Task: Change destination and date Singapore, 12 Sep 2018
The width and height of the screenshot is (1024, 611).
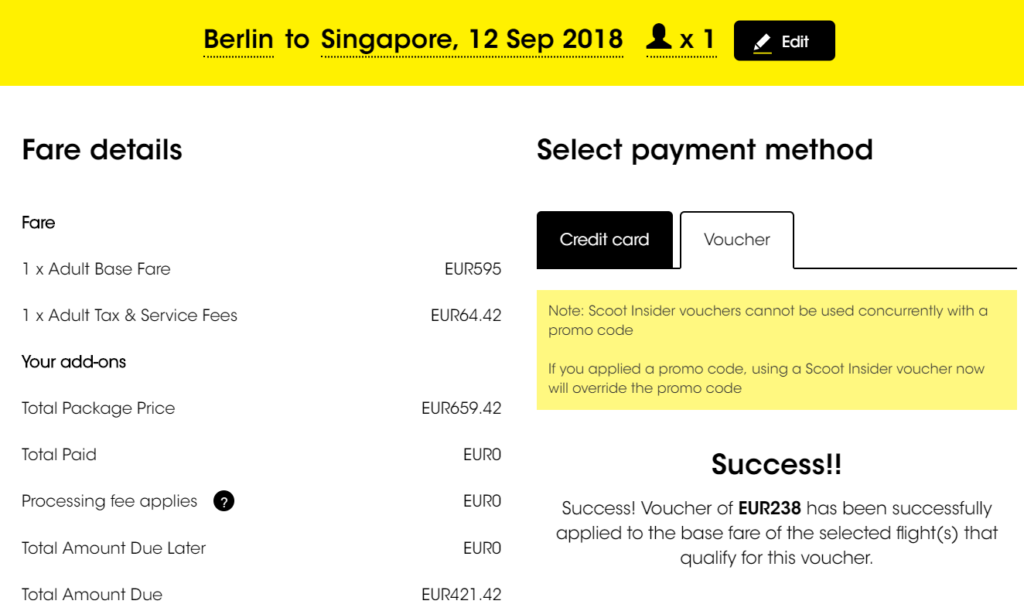Action: tap(472, 40)
